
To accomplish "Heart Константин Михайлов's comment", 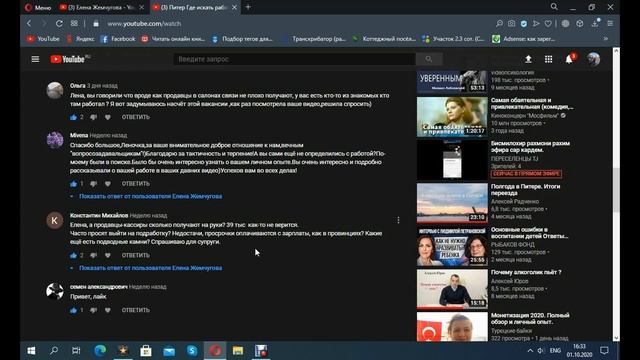I will click(108, 255).
